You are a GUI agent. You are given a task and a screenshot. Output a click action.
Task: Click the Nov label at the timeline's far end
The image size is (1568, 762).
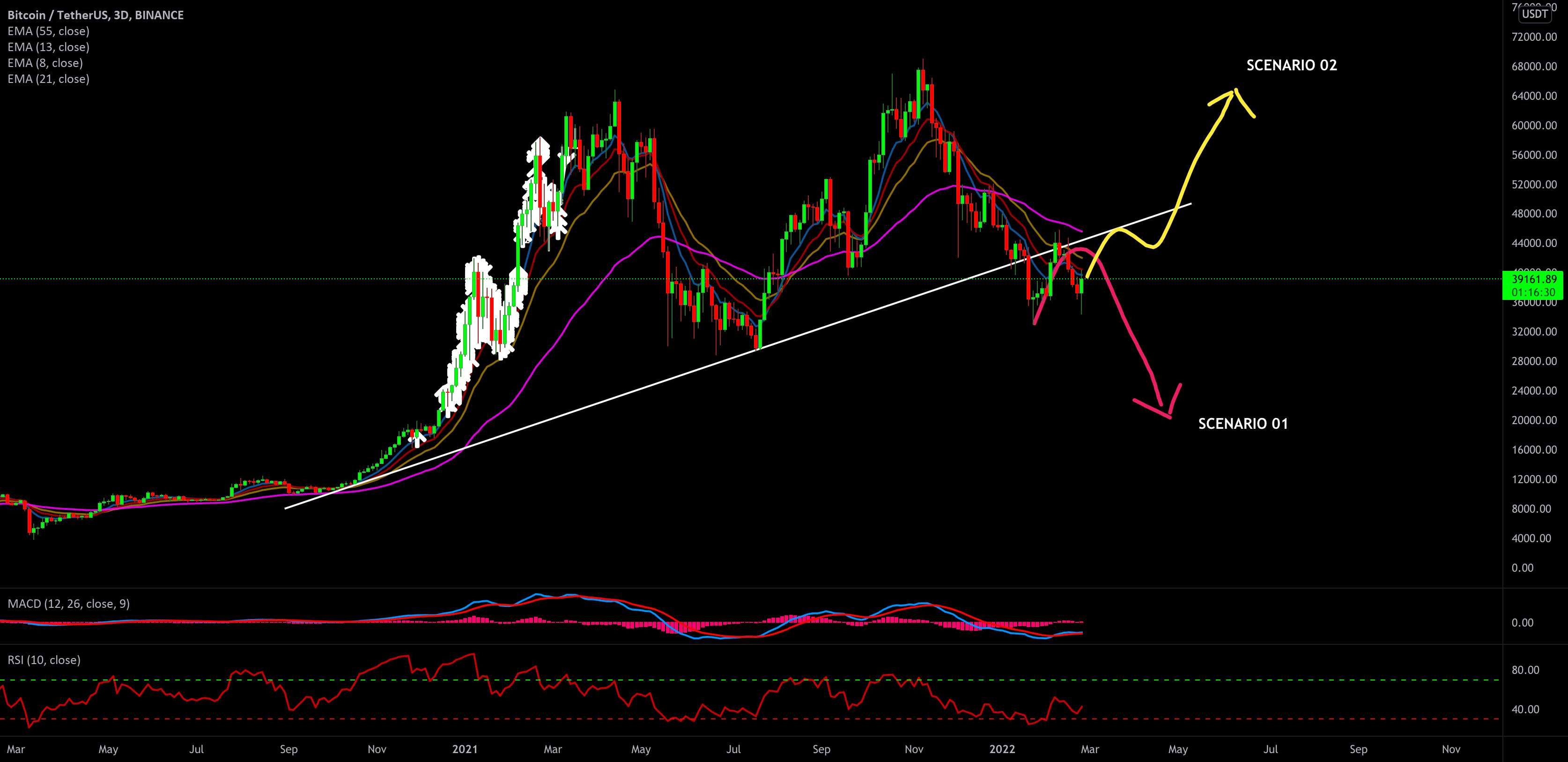[x=1452, y=749]
